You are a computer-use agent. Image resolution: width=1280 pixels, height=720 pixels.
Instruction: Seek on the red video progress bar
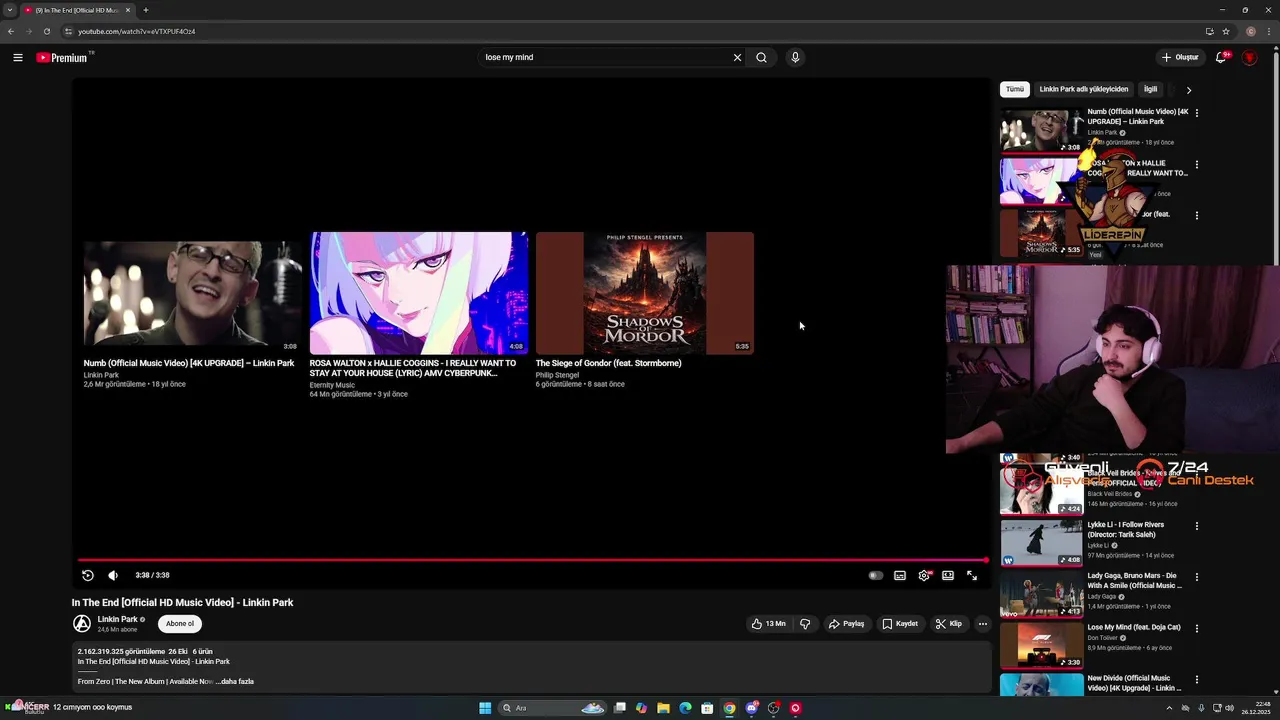tap(532, 560)
